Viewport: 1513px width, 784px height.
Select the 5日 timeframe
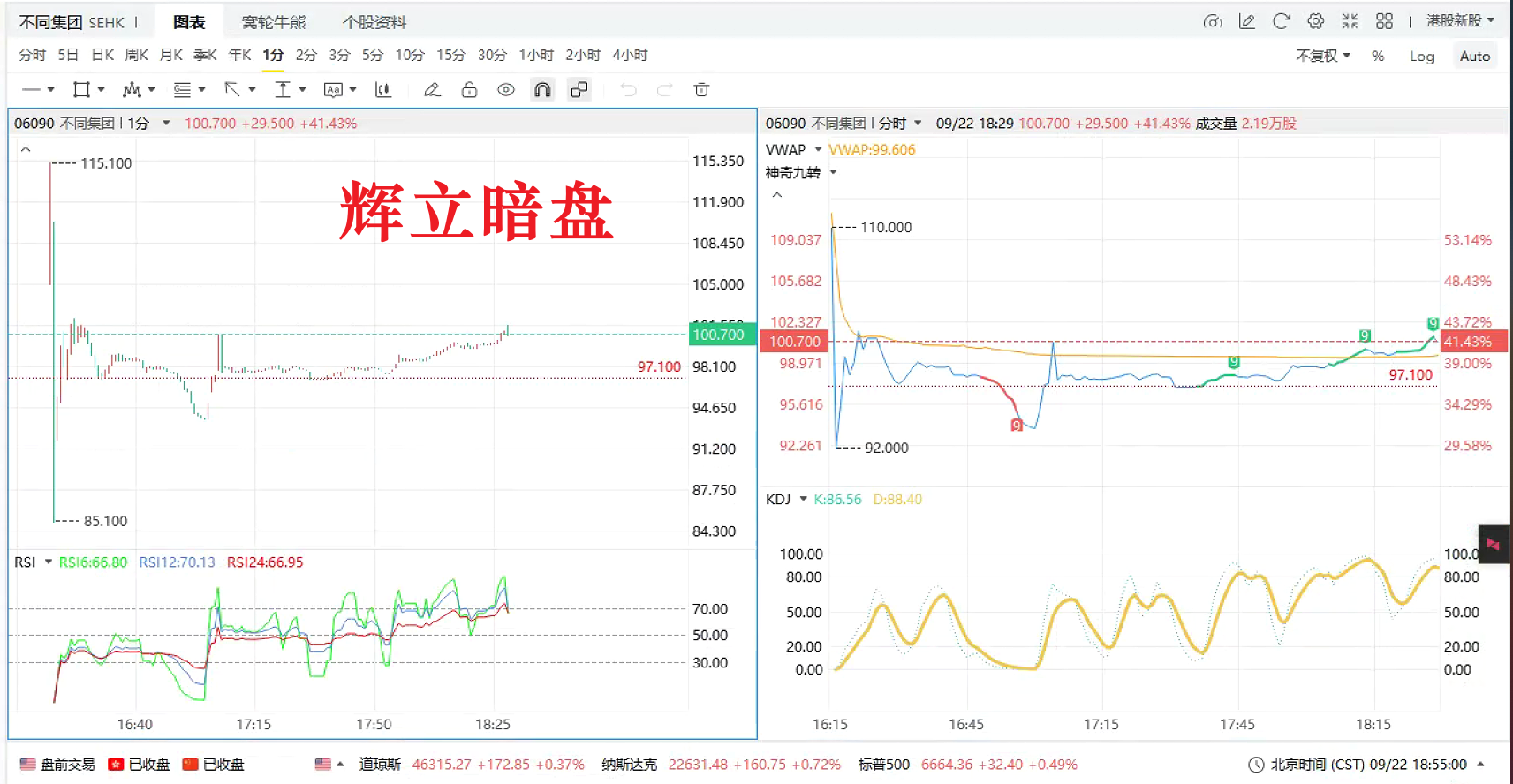click(x=68, y=55)
